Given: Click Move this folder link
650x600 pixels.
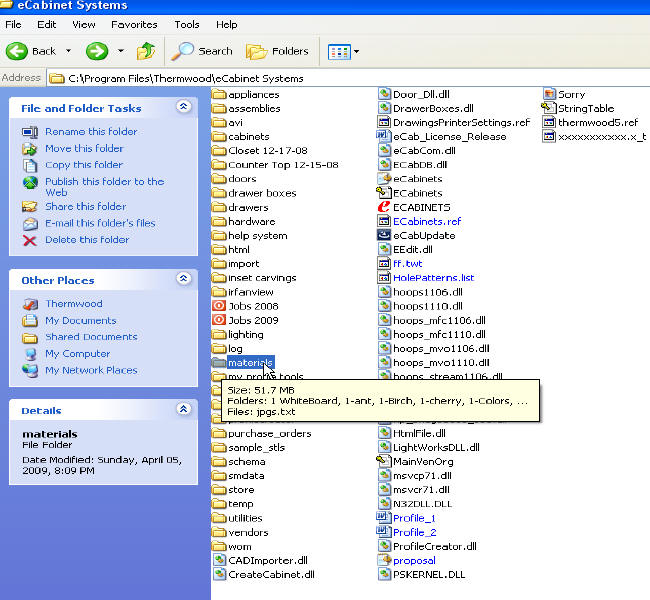Looking at the screenshot, I should [x=84, y=148].
